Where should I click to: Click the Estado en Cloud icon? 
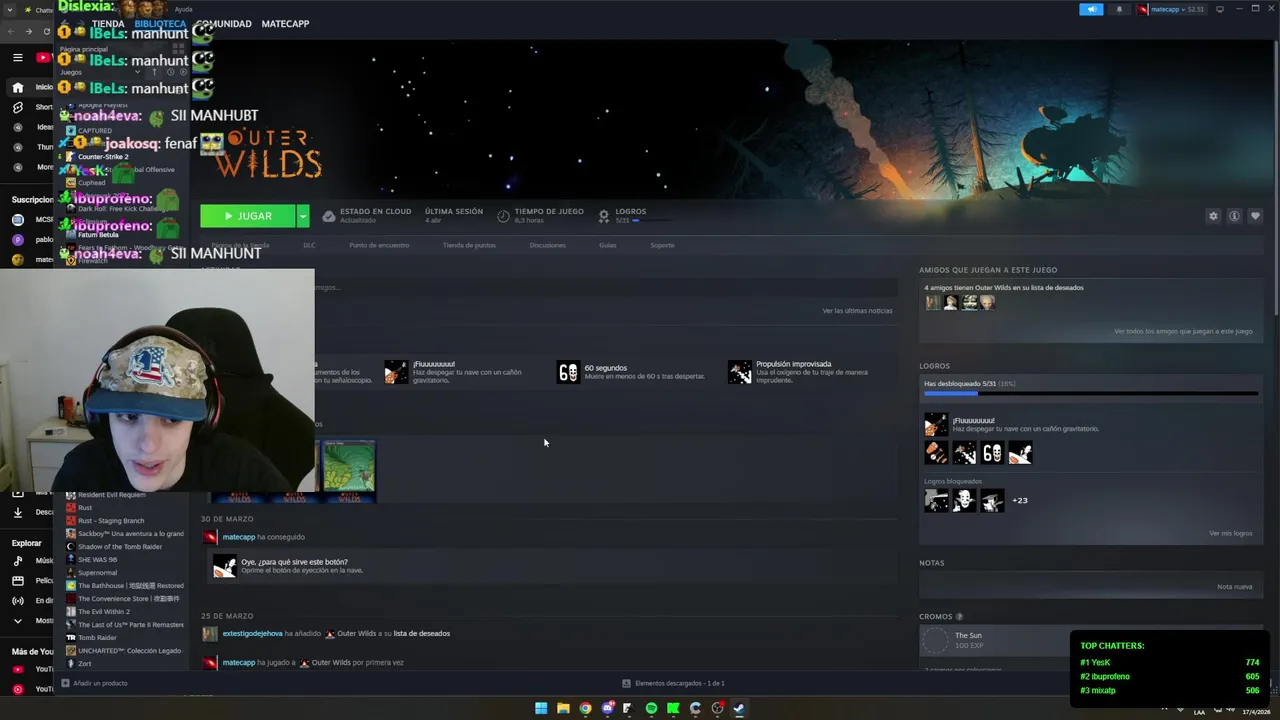pos(328,216)
